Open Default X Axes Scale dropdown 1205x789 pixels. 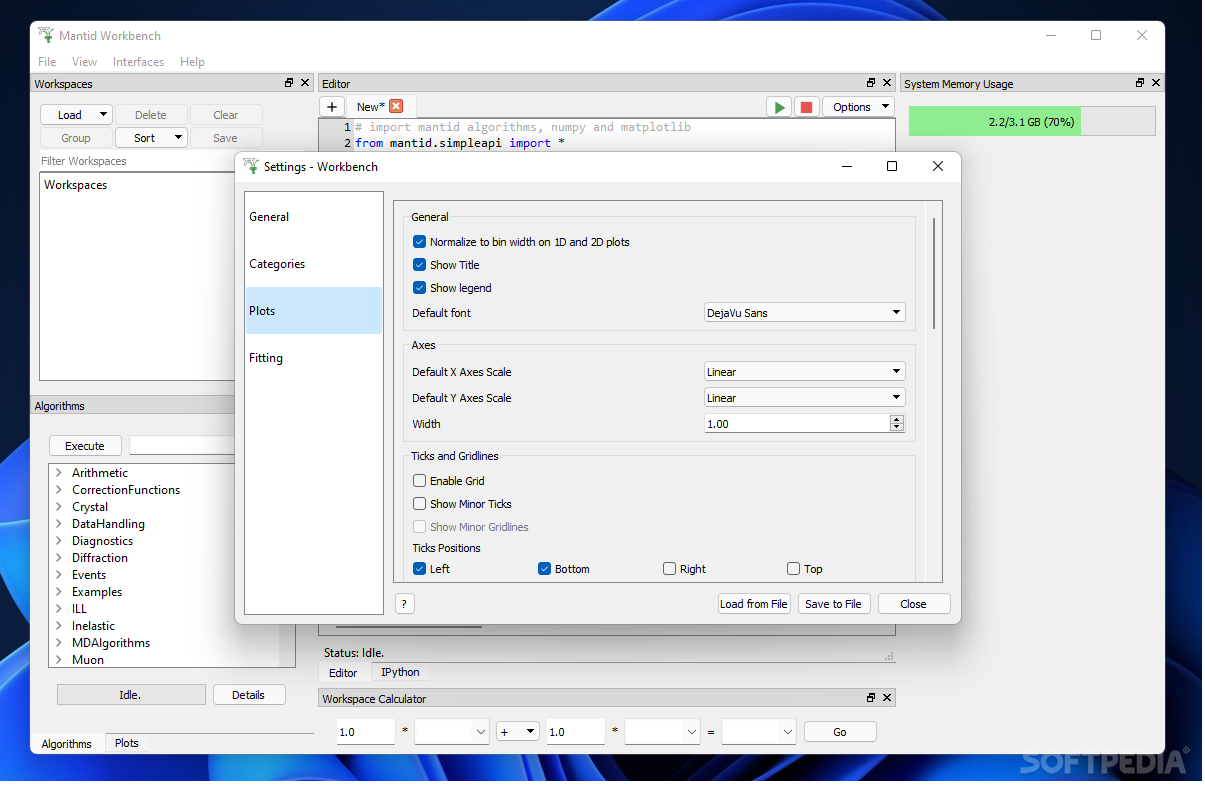coord(804,372)
